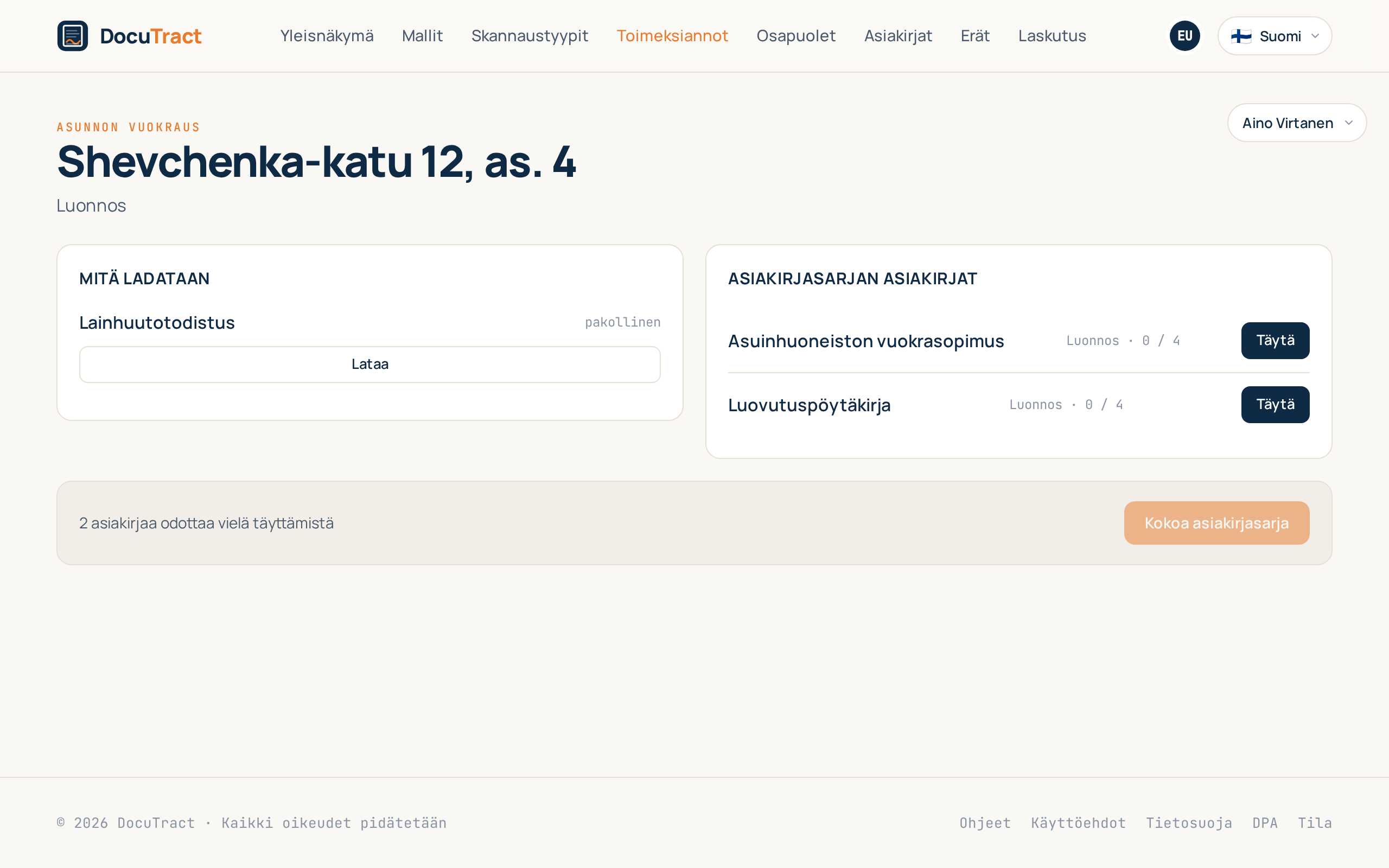Viewport: 1389px width, 868px height.
Task: Open Osapuolet section
Action: click(x=796, y=36)
